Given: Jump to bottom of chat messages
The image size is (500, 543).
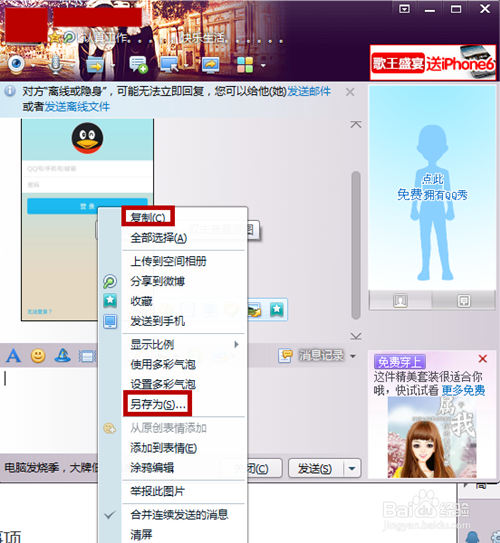Looking at the screenshot, I should click(356, 336).
